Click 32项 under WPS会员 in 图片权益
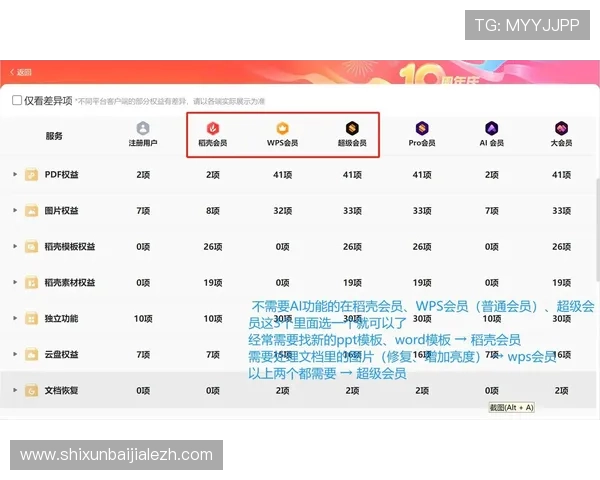Image resolution: width=600 pixels, height=480 pixels. click(282, 211)
